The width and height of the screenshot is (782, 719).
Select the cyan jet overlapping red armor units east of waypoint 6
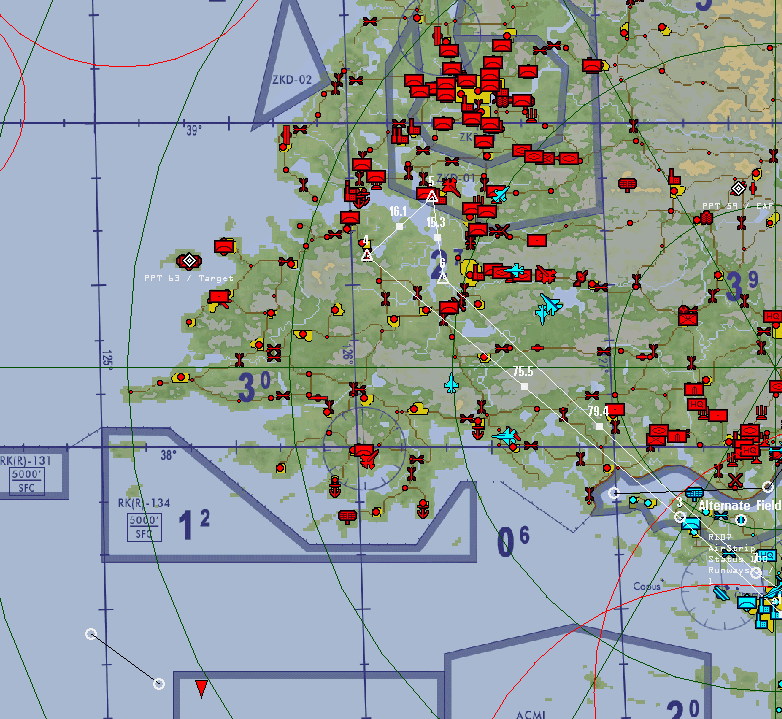515,271
